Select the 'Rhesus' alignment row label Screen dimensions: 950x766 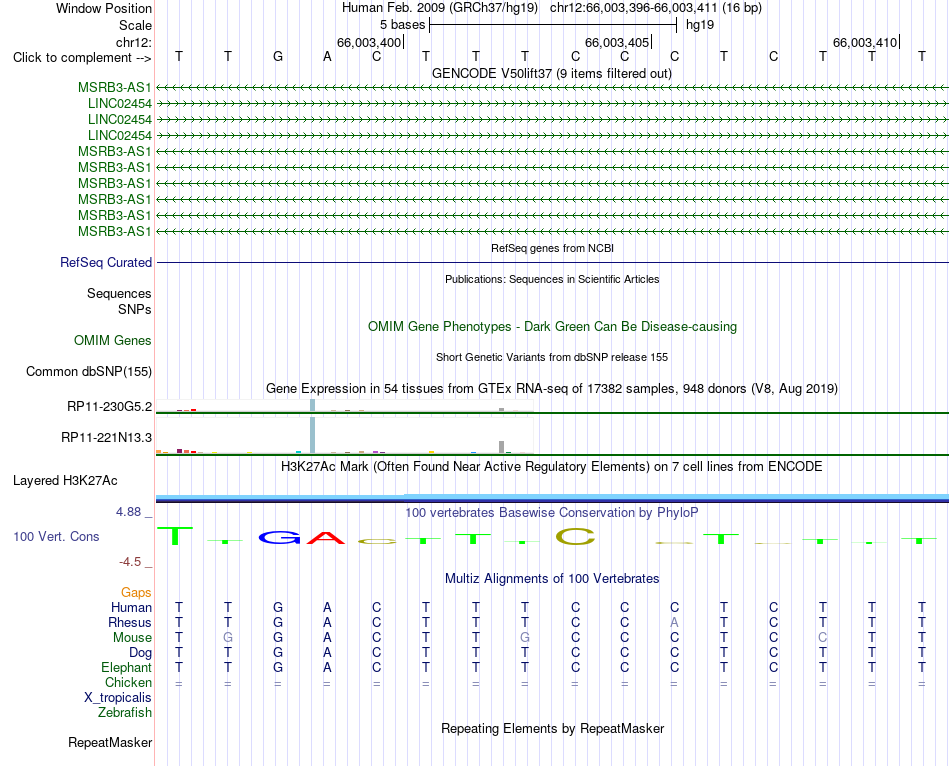(x=130, y=622)
